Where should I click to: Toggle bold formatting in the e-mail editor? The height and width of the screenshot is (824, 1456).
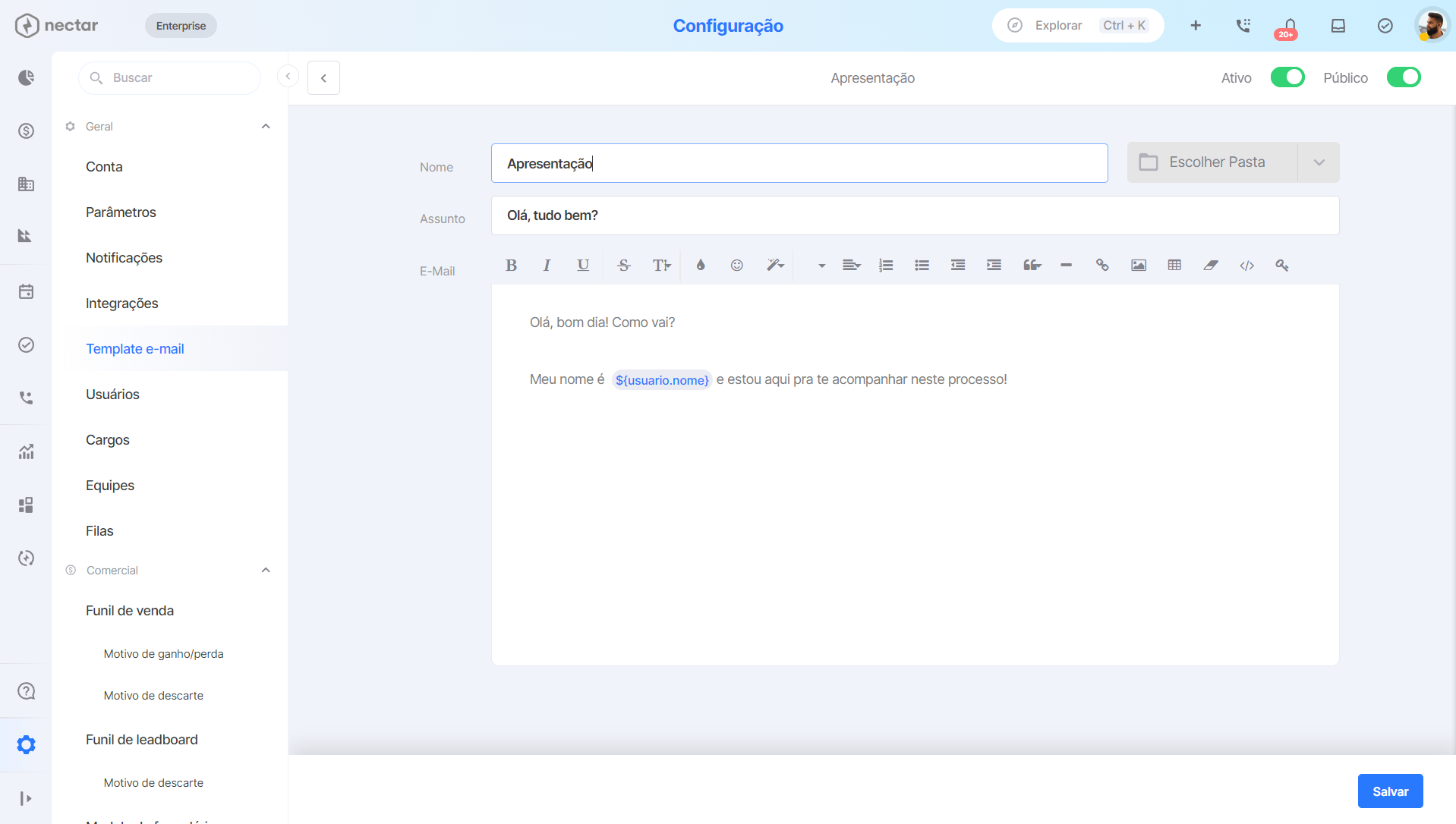[511, 265]
